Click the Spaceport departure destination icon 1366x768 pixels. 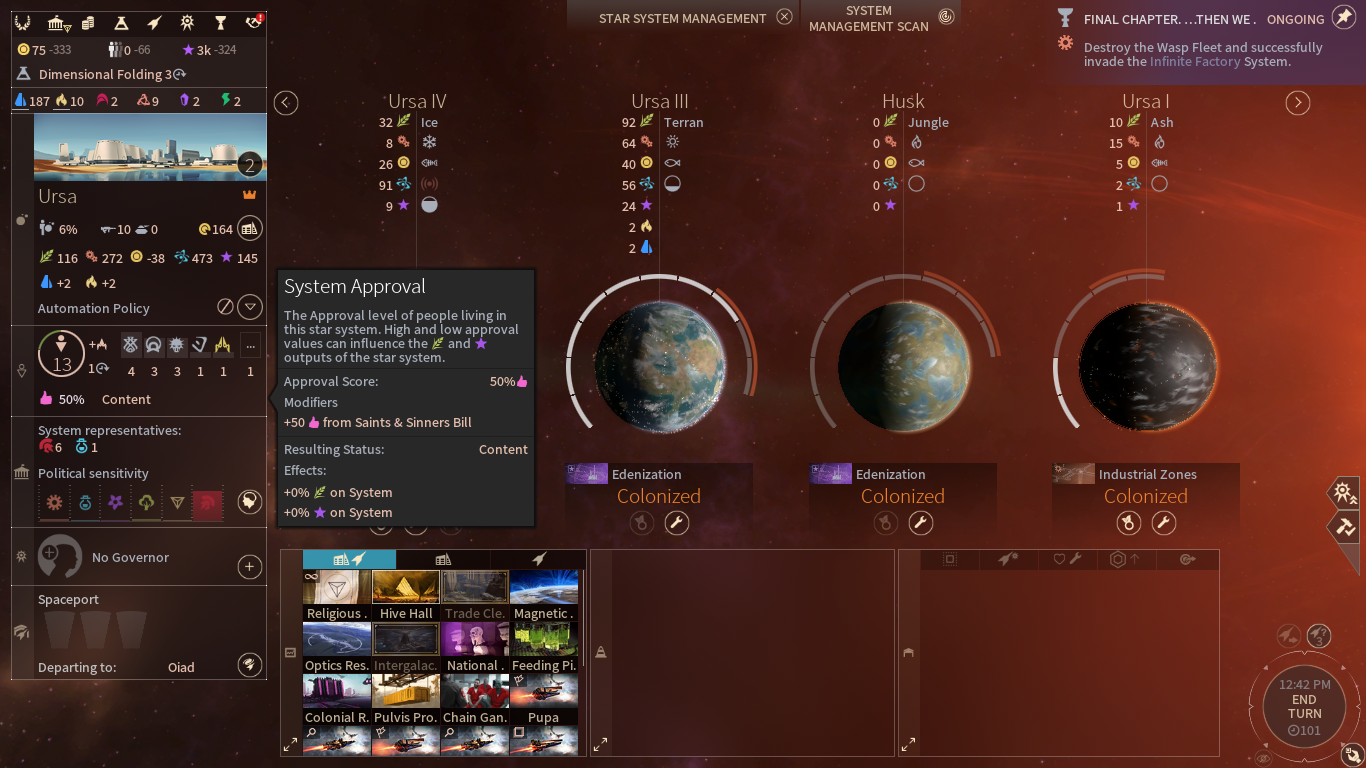249,664
